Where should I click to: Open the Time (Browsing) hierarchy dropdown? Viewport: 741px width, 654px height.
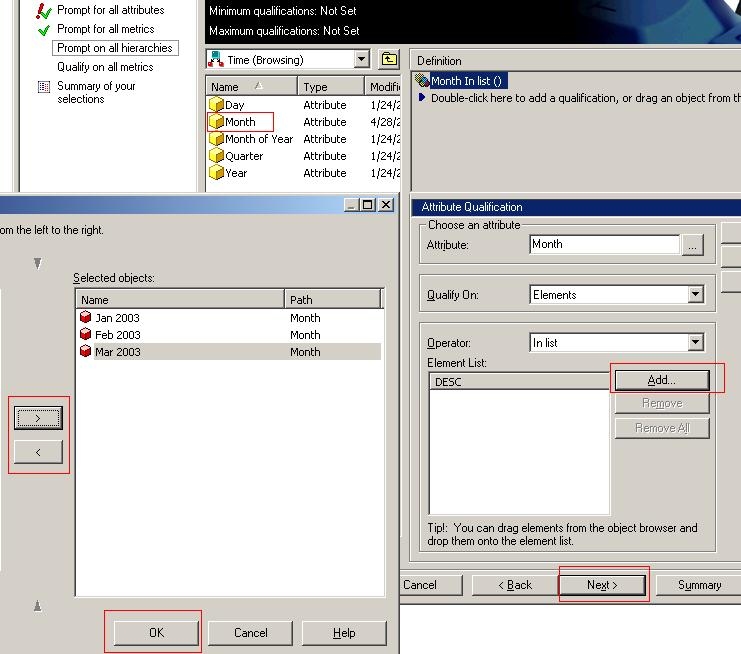point(362,60)
